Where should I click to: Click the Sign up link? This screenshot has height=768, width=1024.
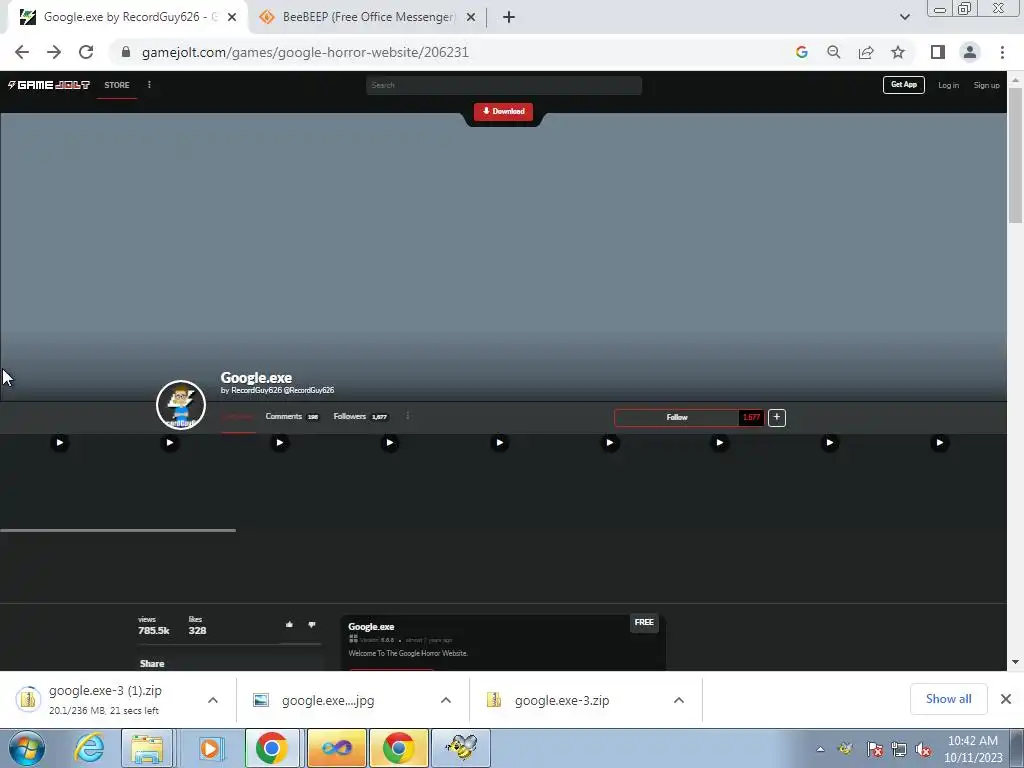tap(986, 85)
